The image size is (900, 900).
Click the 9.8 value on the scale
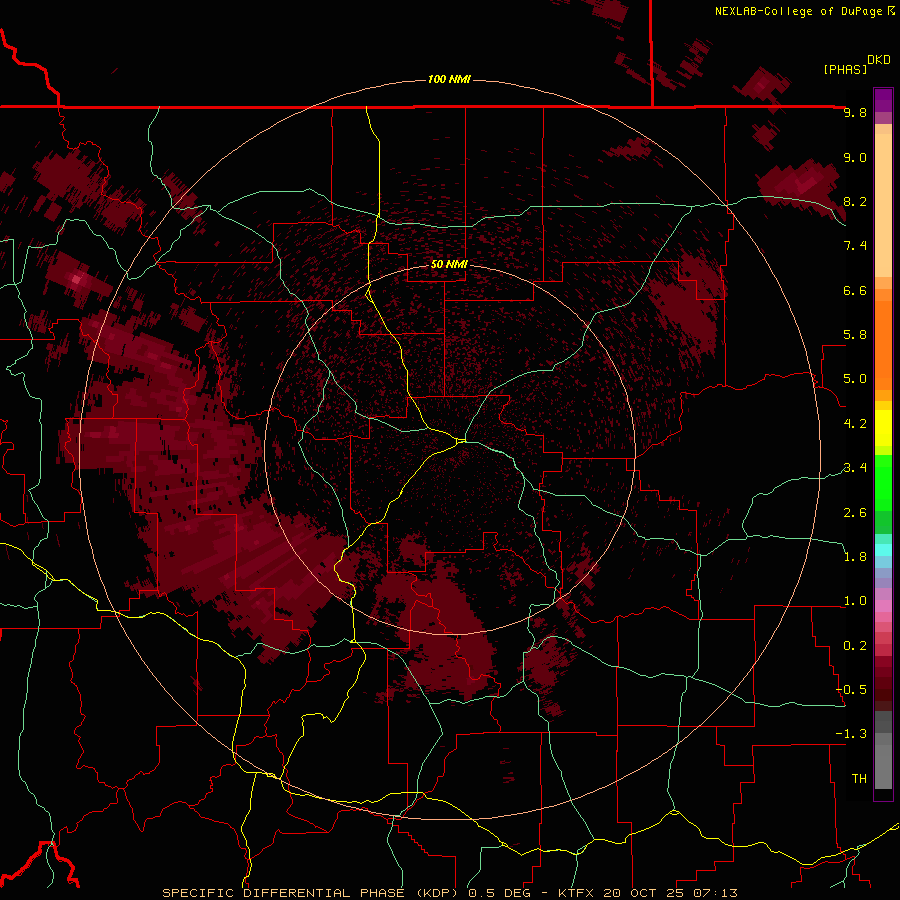click(855, 112)
